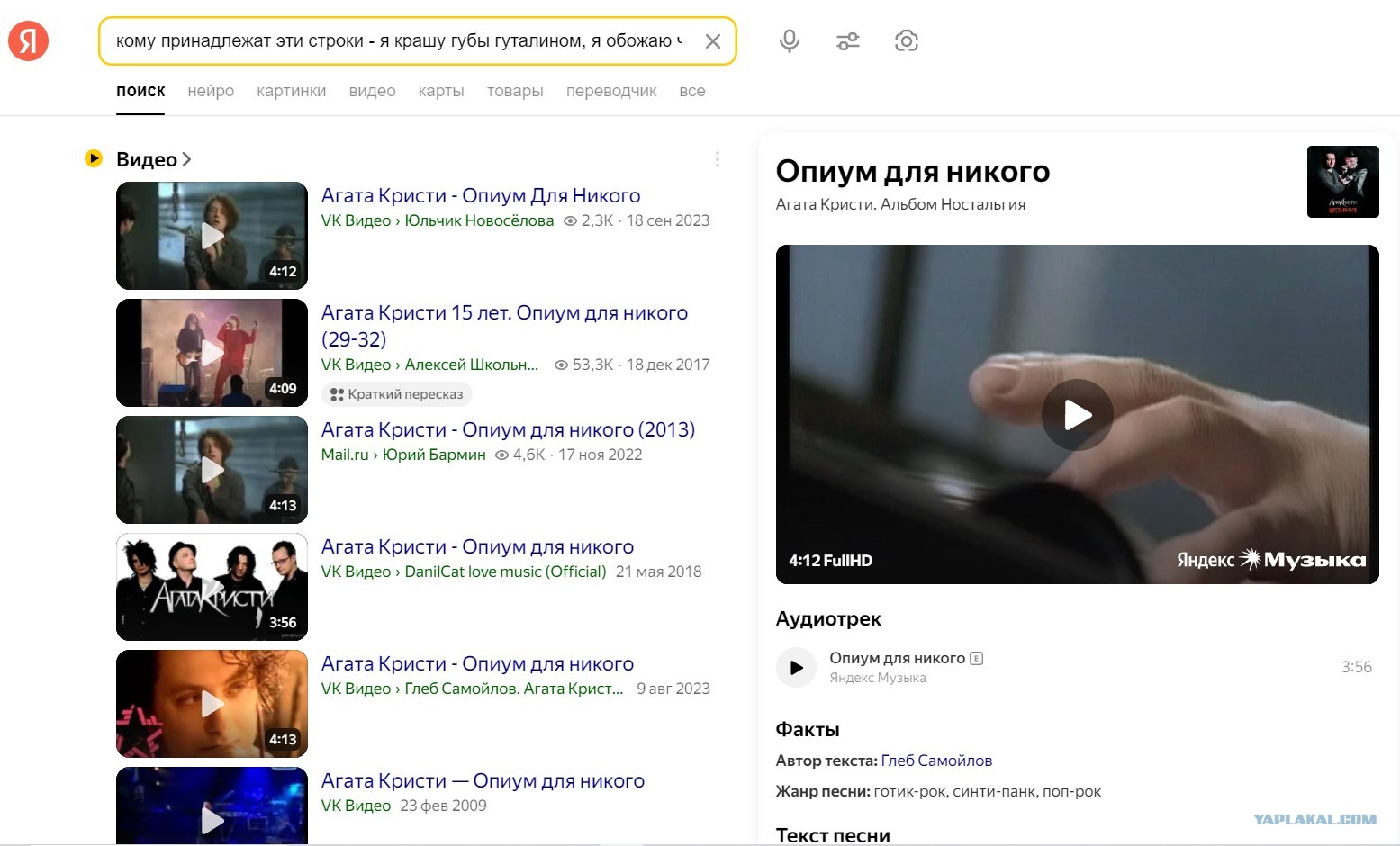Click the 18 сен 2023 date
1400x846 pixels.
tap(668, 220)
